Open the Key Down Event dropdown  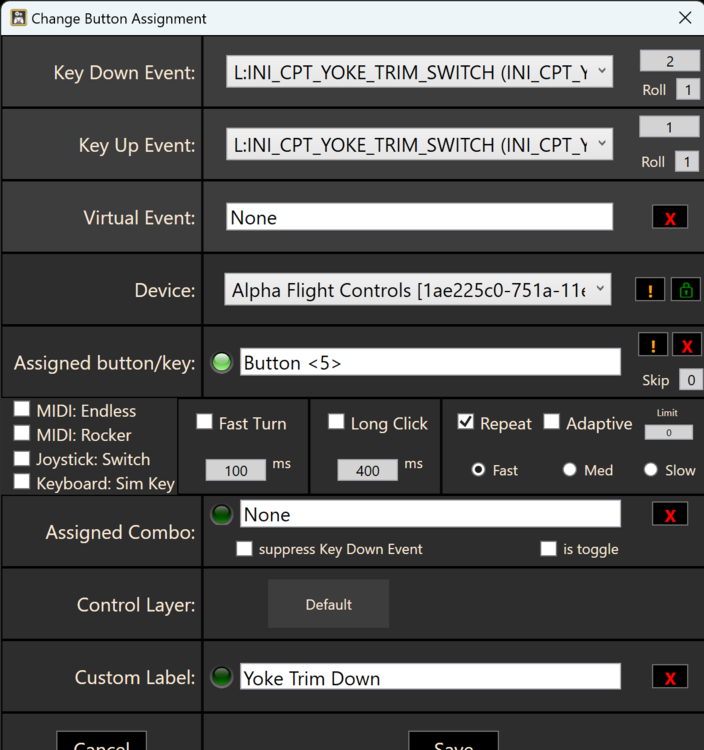tap(418, 72)
